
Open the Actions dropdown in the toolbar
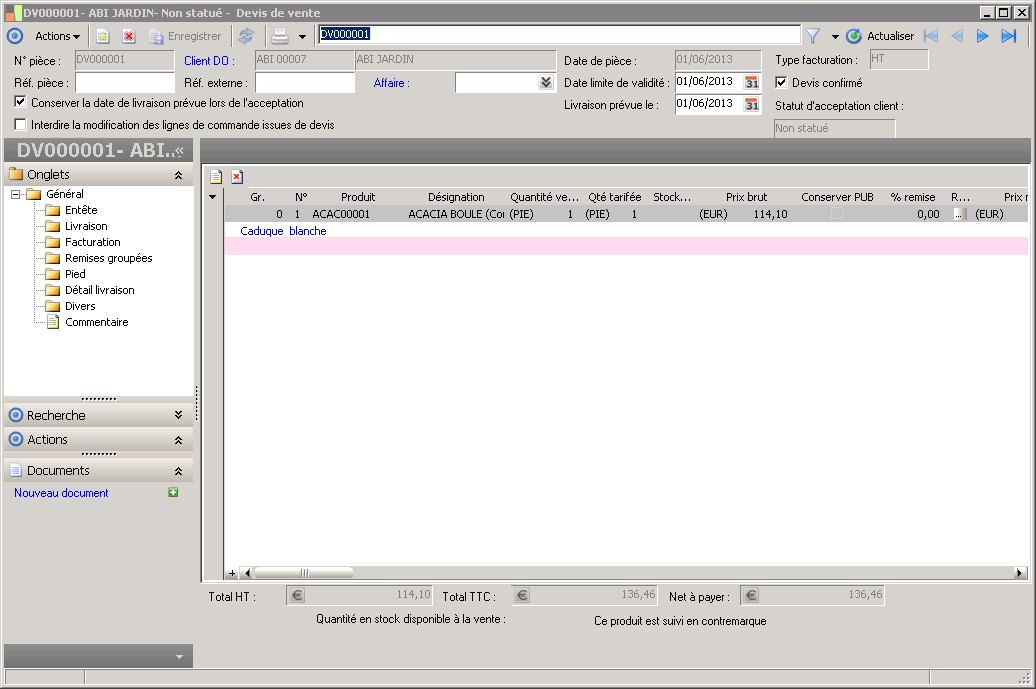56,36
